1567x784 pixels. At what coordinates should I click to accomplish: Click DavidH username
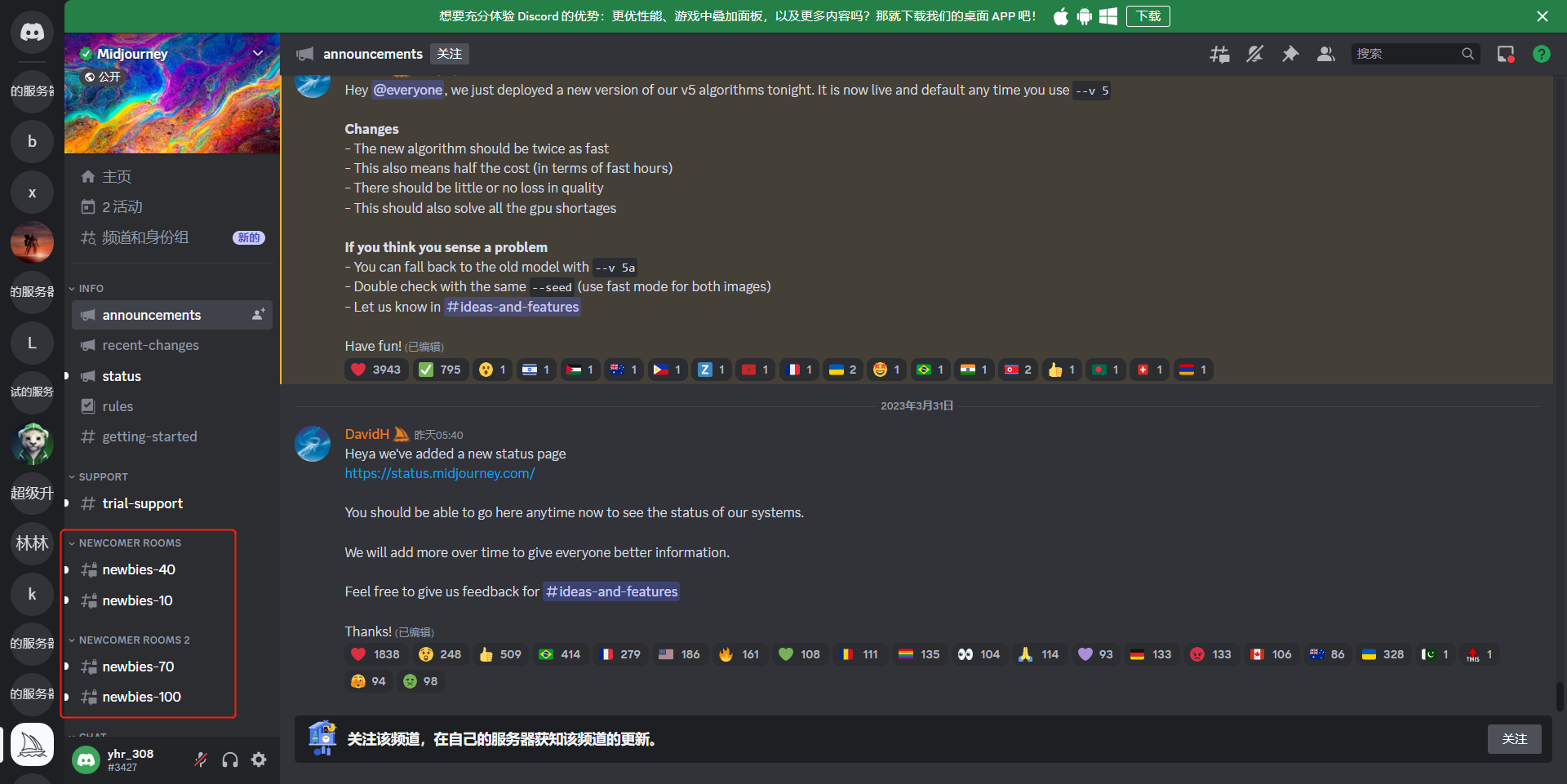pyautogui.click(x=366, y=434)
